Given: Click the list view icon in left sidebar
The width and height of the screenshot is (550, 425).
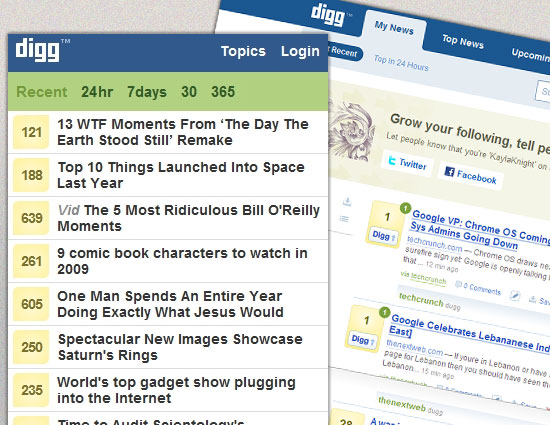Looking at the screenshot, I should 344,219.
